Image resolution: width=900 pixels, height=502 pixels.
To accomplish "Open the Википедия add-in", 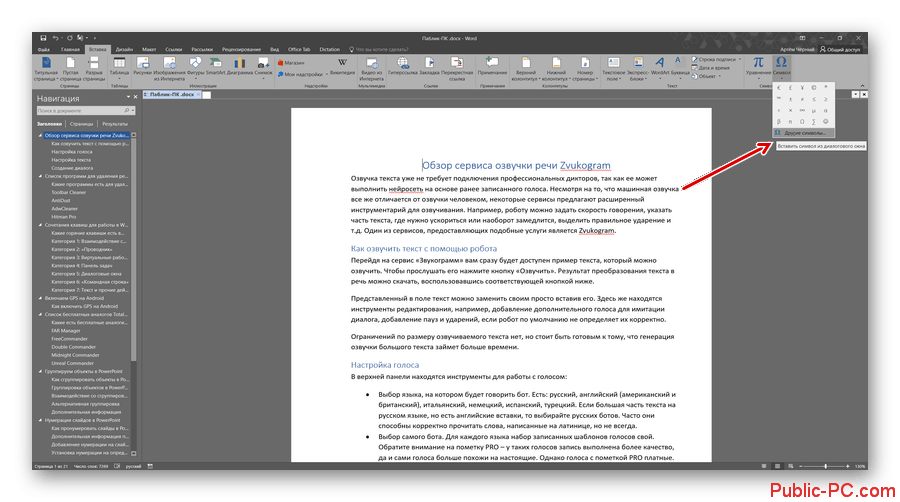I will click(342, 66).
